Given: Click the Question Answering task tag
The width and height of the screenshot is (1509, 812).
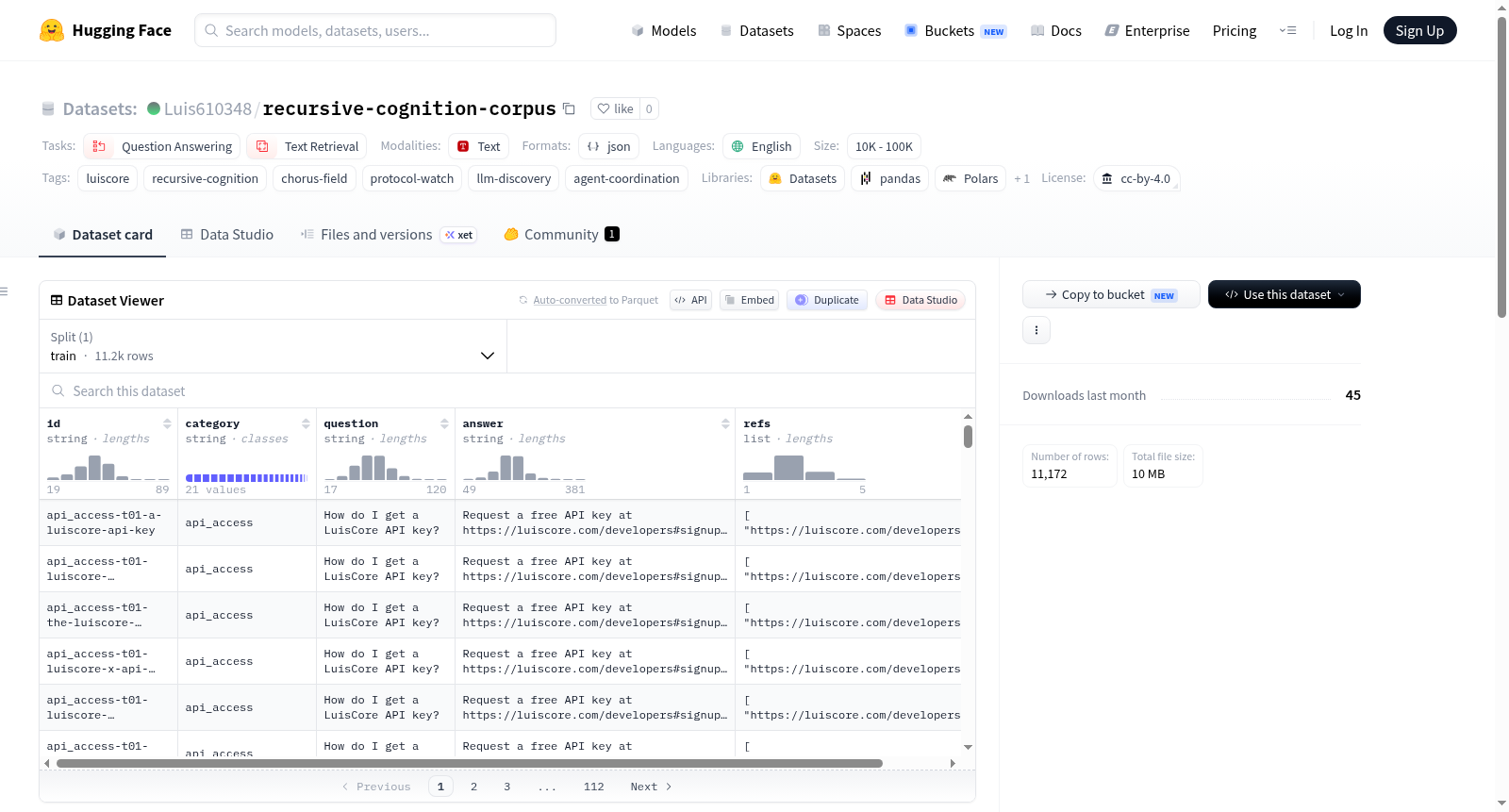Looking at the screenshot, I should click(162, 146).
